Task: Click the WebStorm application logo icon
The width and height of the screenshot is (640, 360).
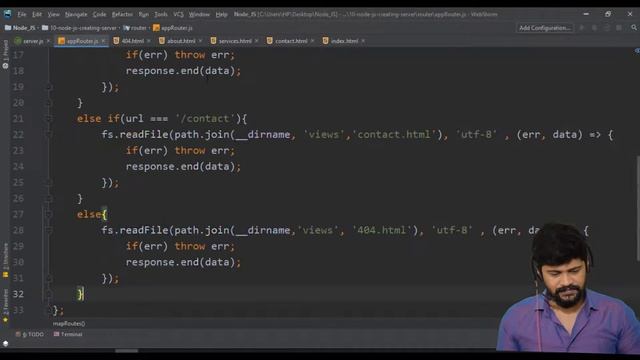Action: pyautogui.click(x=7, y=14)
